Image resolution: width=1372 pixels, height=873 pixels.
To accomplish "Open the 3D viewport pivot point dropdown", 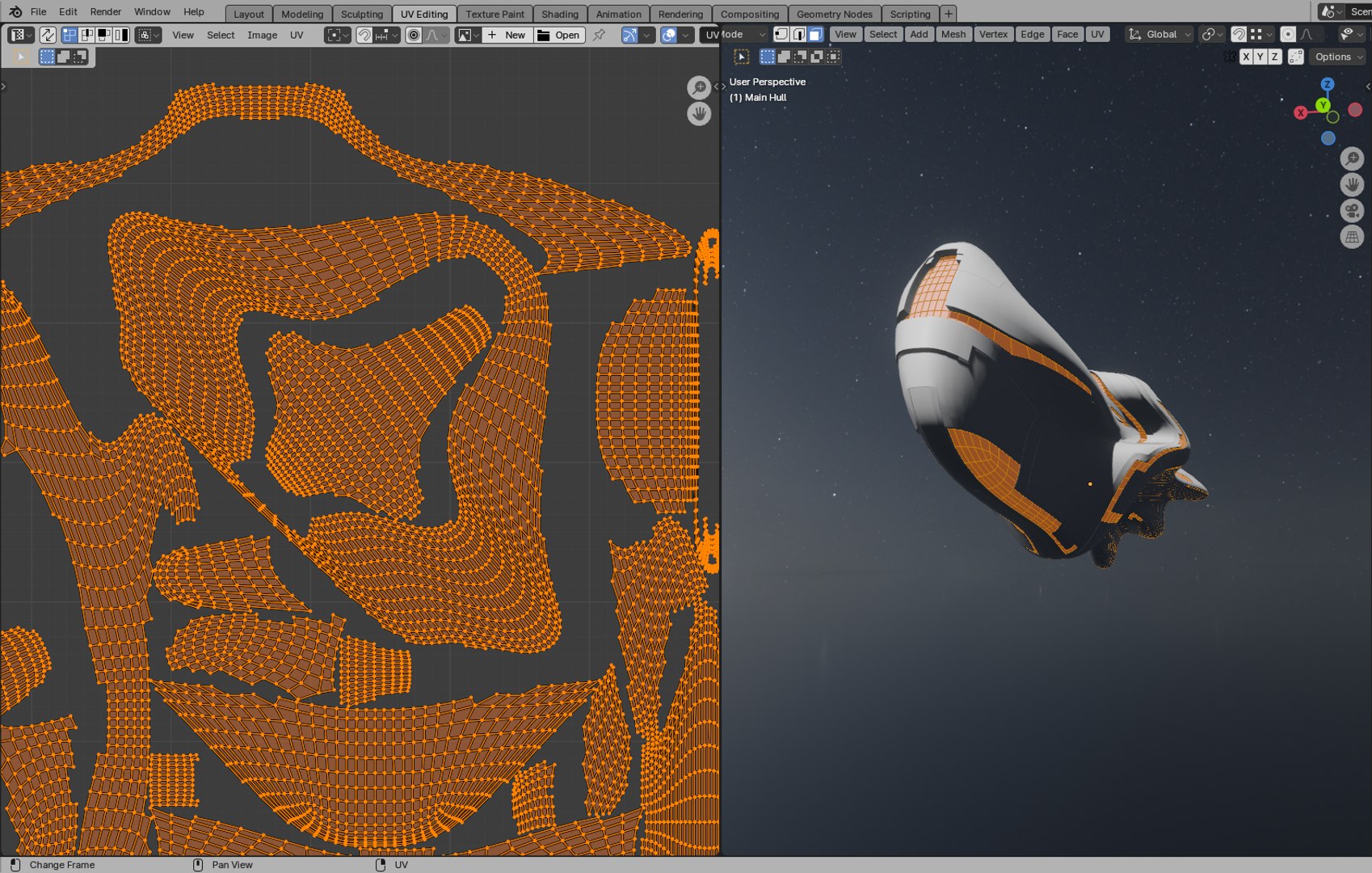I will click(1212, 34).
